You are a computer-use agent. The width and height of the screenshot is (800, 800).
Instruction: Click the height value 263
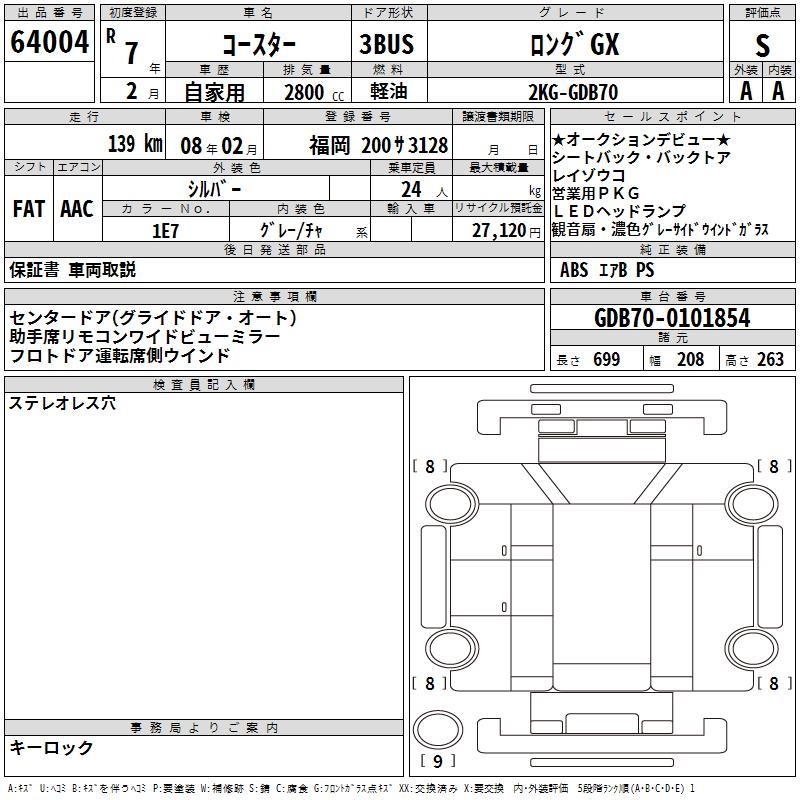coord(770,360)
